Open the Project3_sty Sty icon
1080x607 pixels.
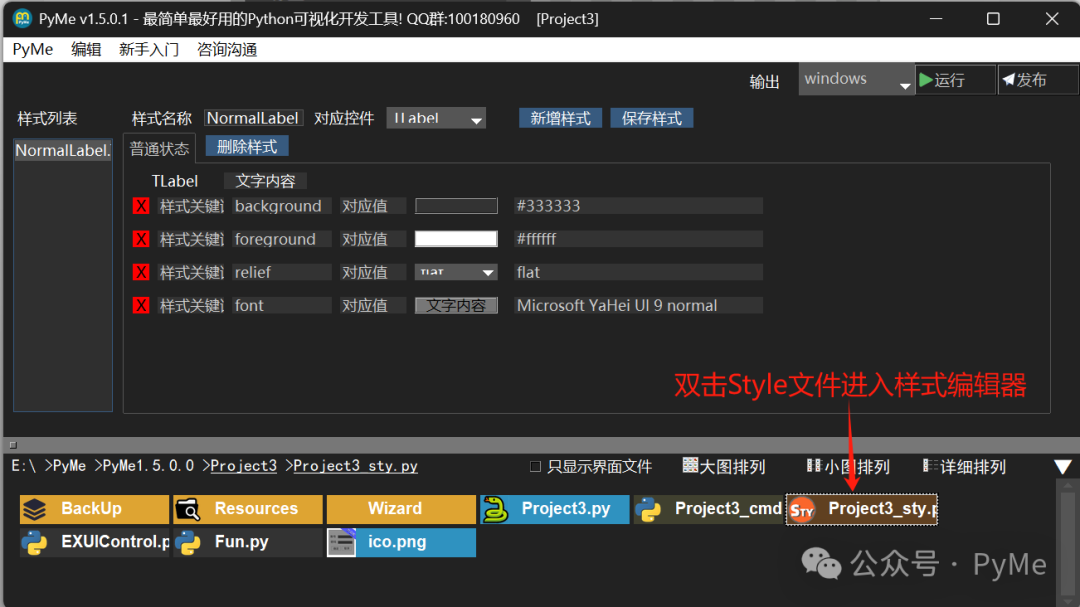pos(802,510)
